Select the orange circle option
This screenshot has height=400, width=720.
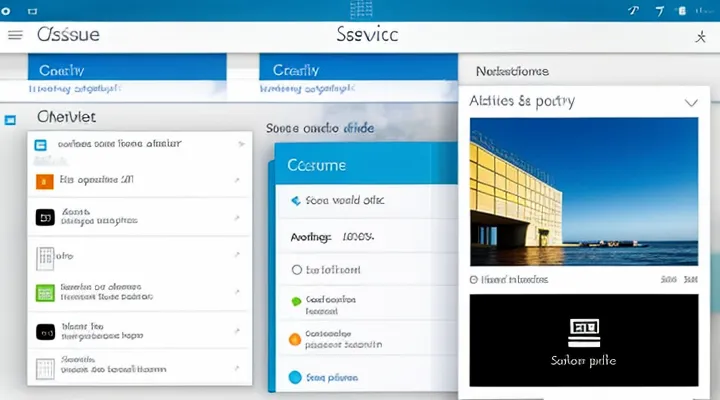pos(294,339)
